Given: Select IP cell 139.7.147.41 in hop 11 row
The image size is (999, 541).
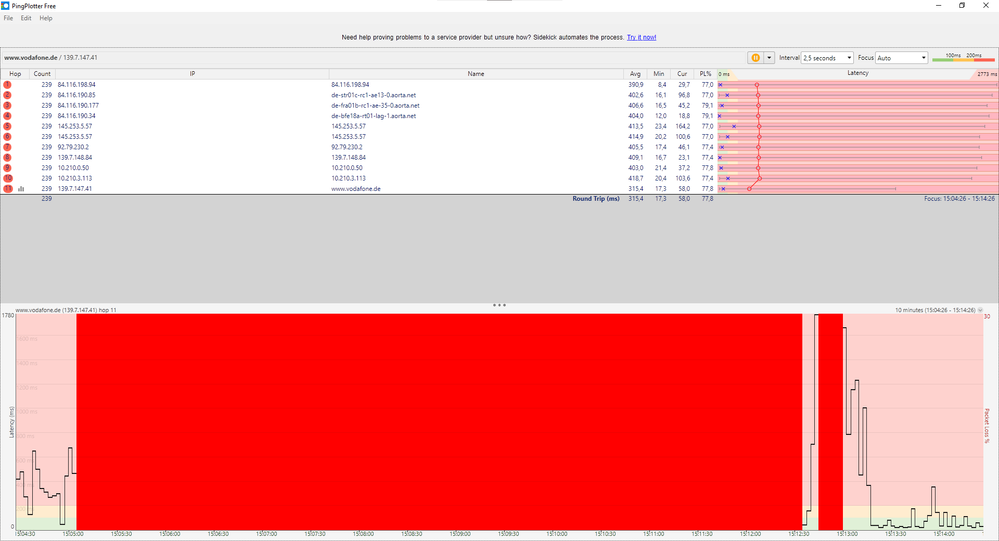Looking at the screenshot, I should point(75,189).
